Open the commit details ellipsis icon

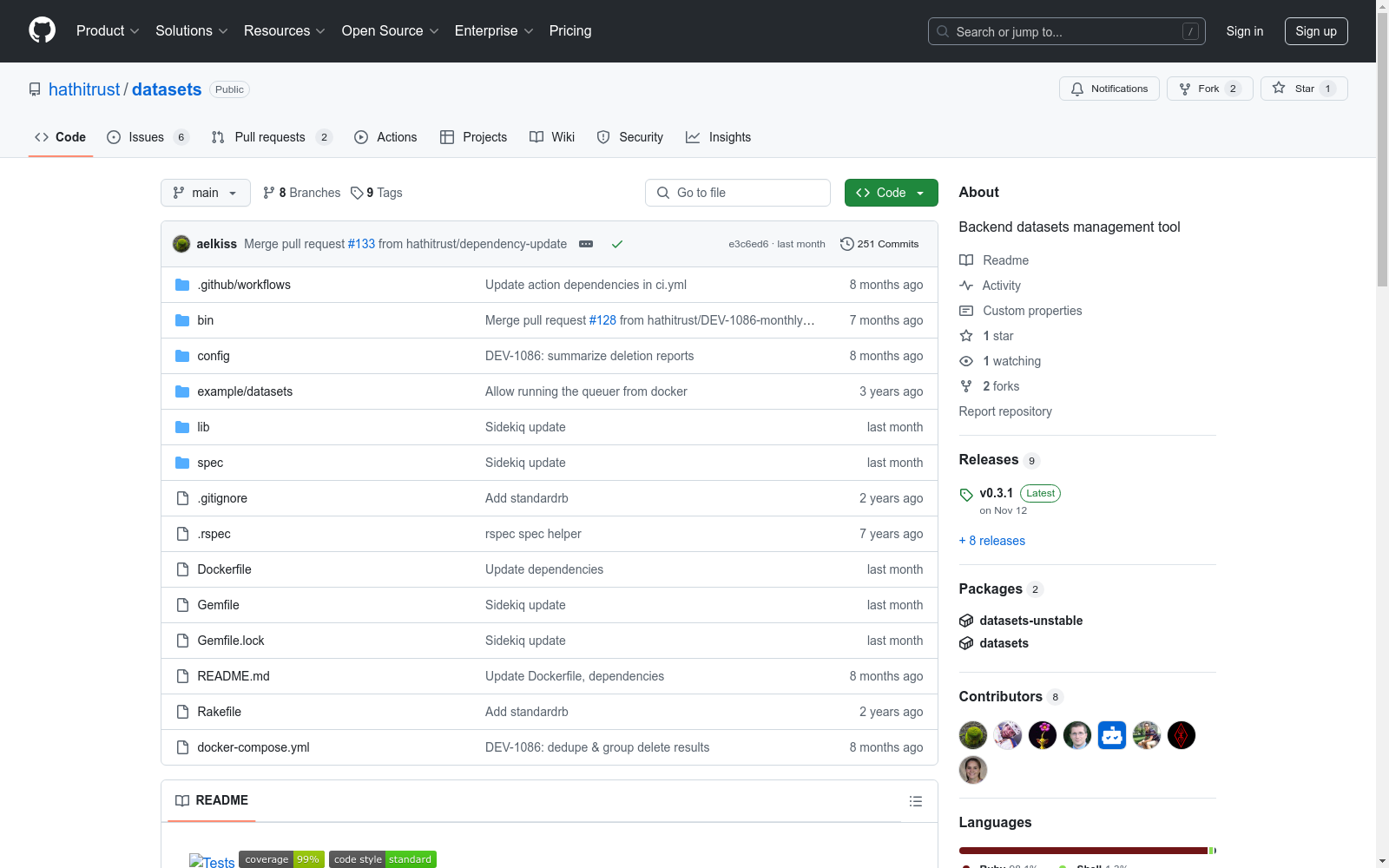click(586, 244)
